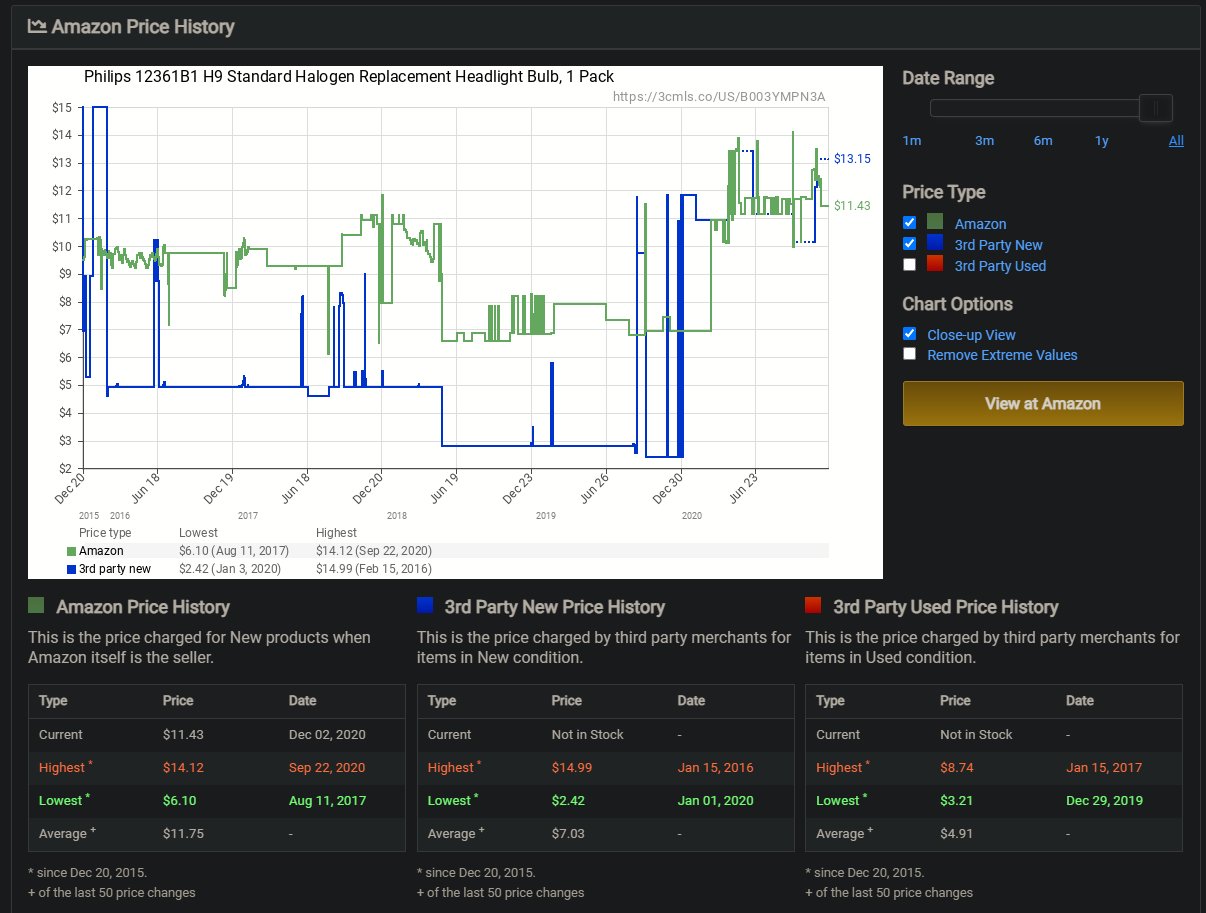
Task: Click Not in Stock in the 3rd Party New table
Action: (x=587, y=734)
